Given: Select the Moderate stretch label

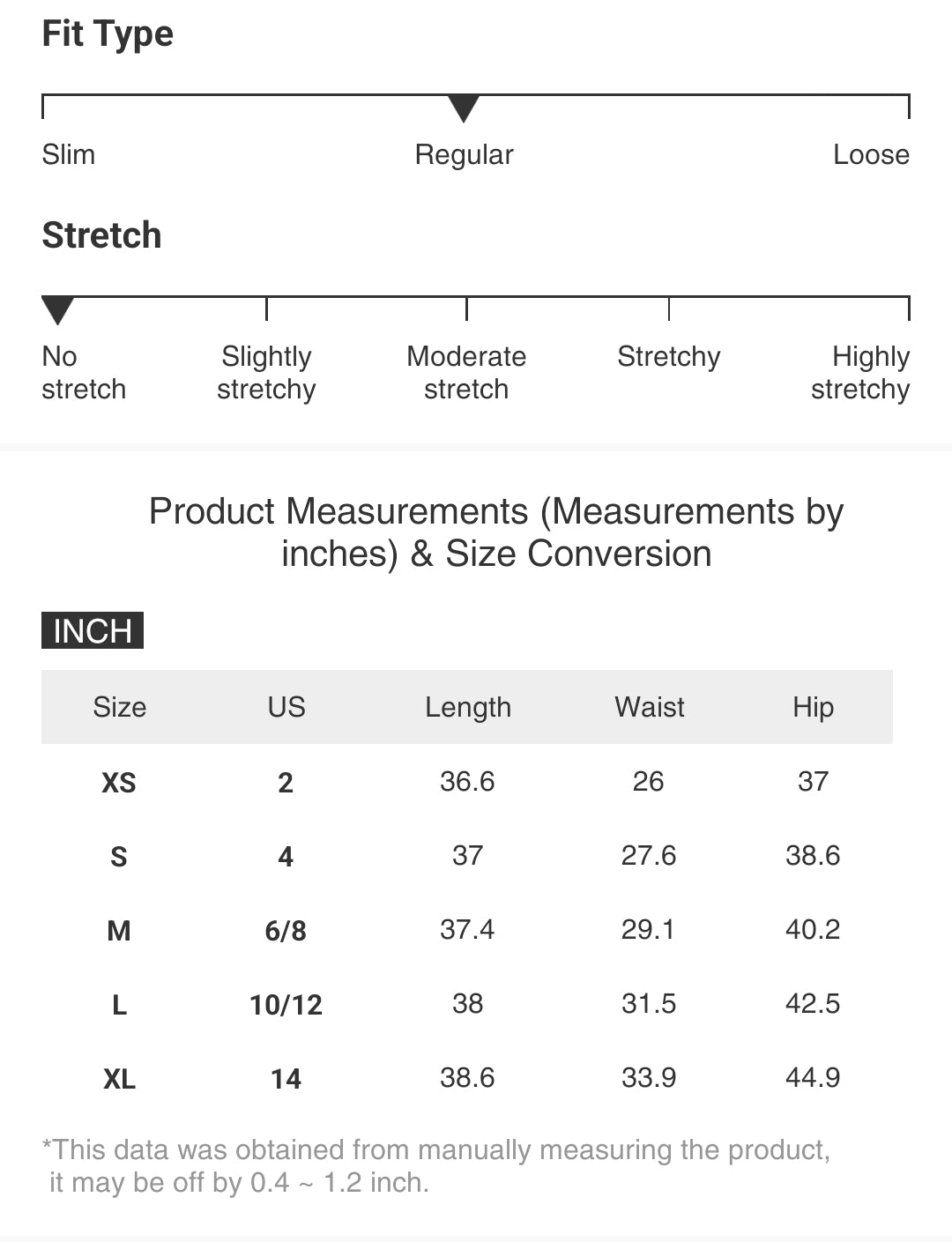Looking at the screenshot, I should point(466,372).
